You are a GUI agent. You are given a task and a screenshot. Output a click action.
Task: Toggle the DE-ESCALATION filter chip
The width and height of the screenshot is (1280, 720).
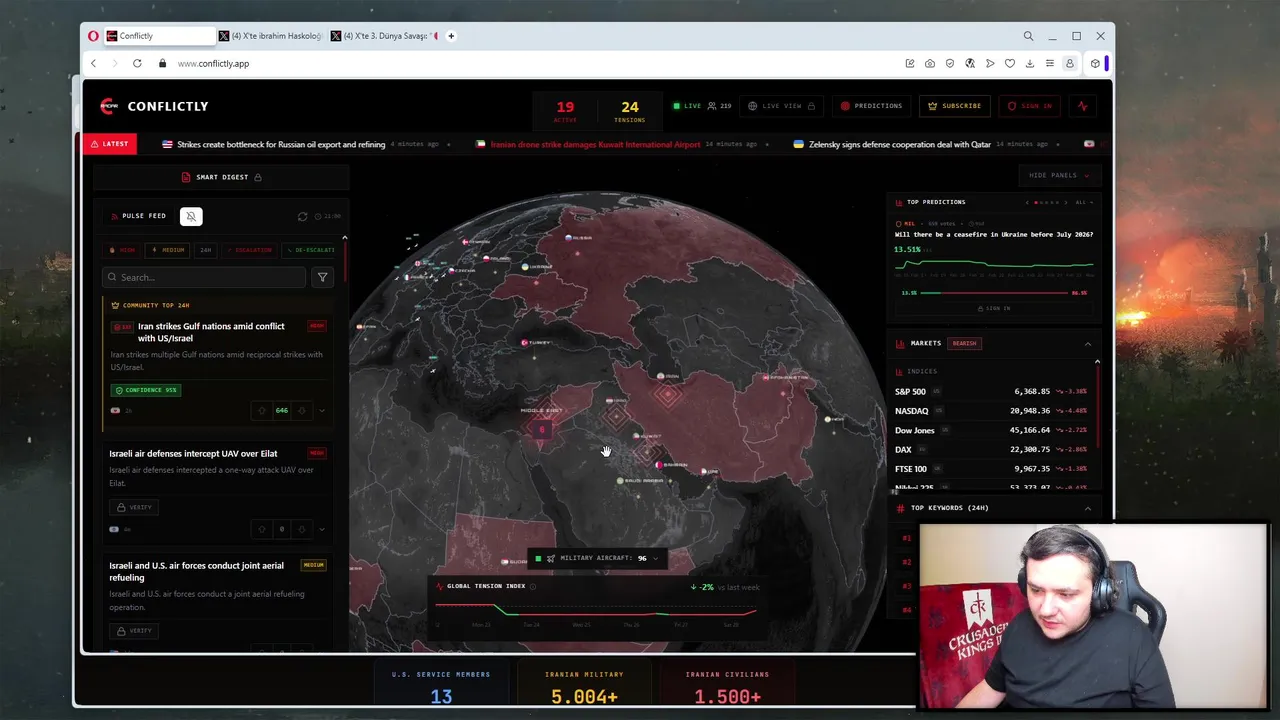point(310,250)
